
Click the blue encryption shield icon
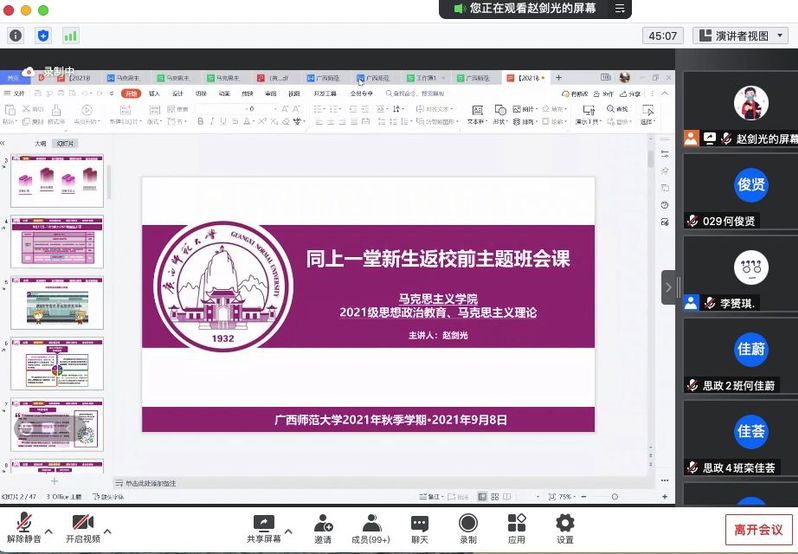pyautogui.click(x=43, y=36)
